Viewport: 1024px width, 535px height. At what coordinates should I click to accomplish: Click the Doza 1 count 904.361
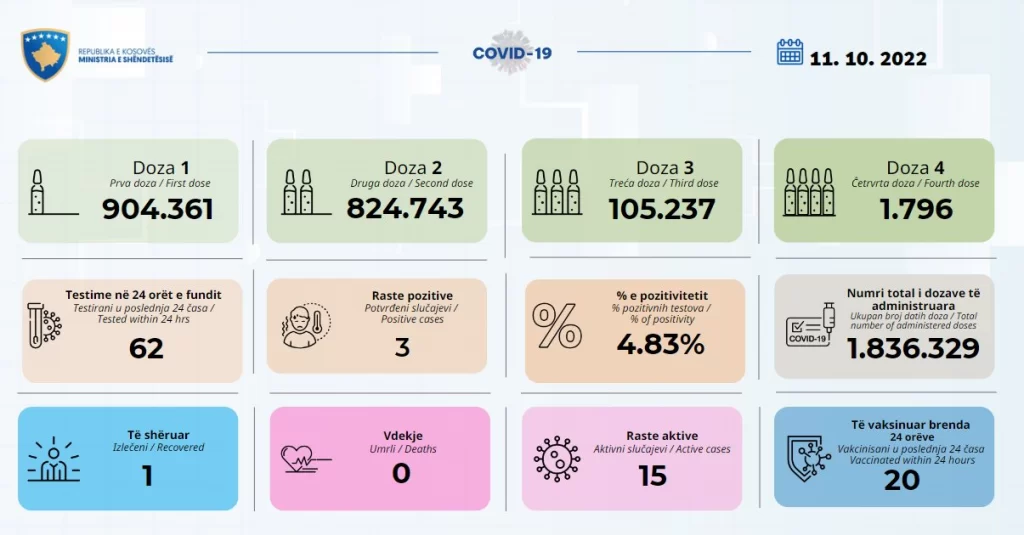(157, 209)
